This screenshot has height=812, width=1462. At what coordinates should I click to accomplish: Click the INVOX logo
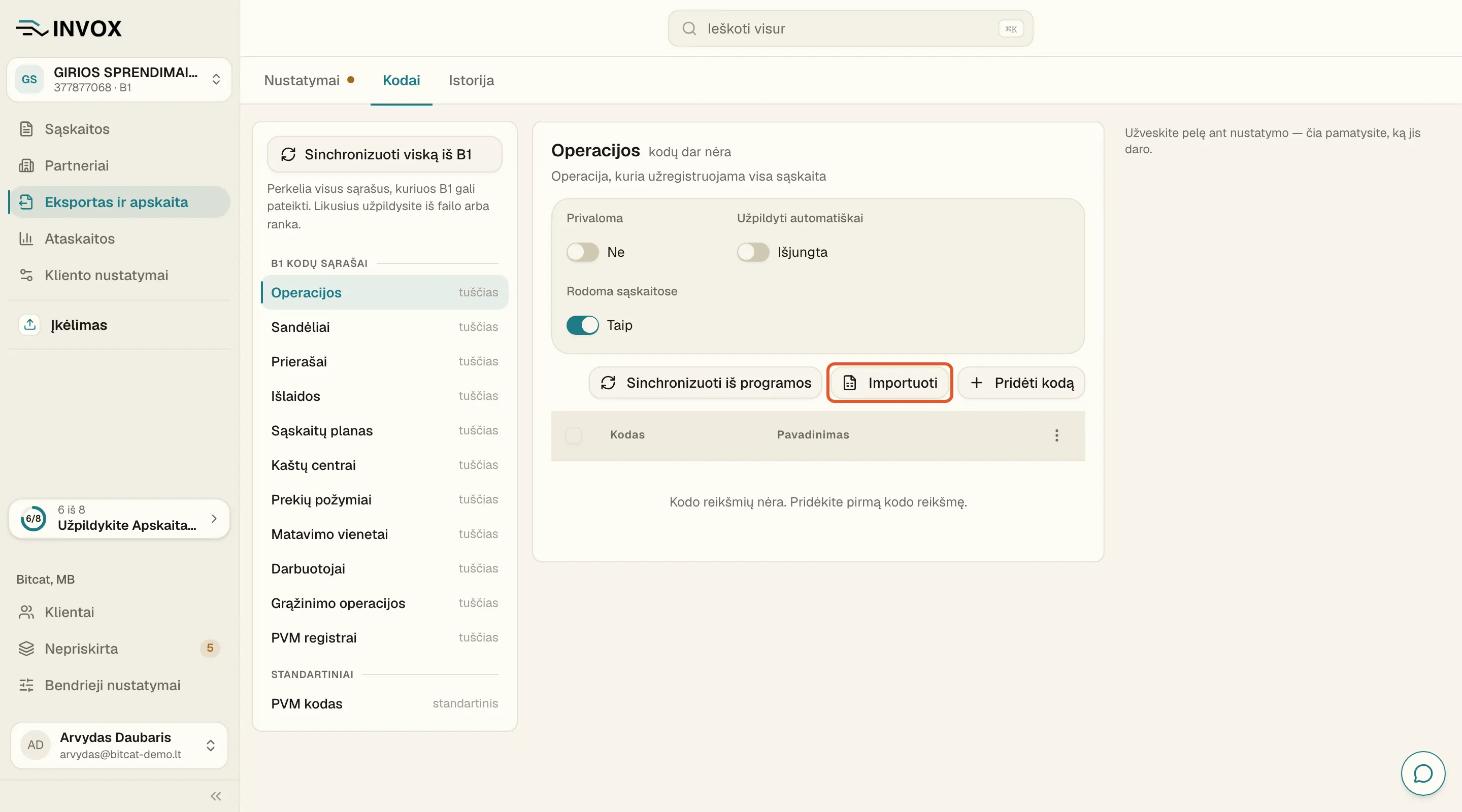tap(69, 28)
